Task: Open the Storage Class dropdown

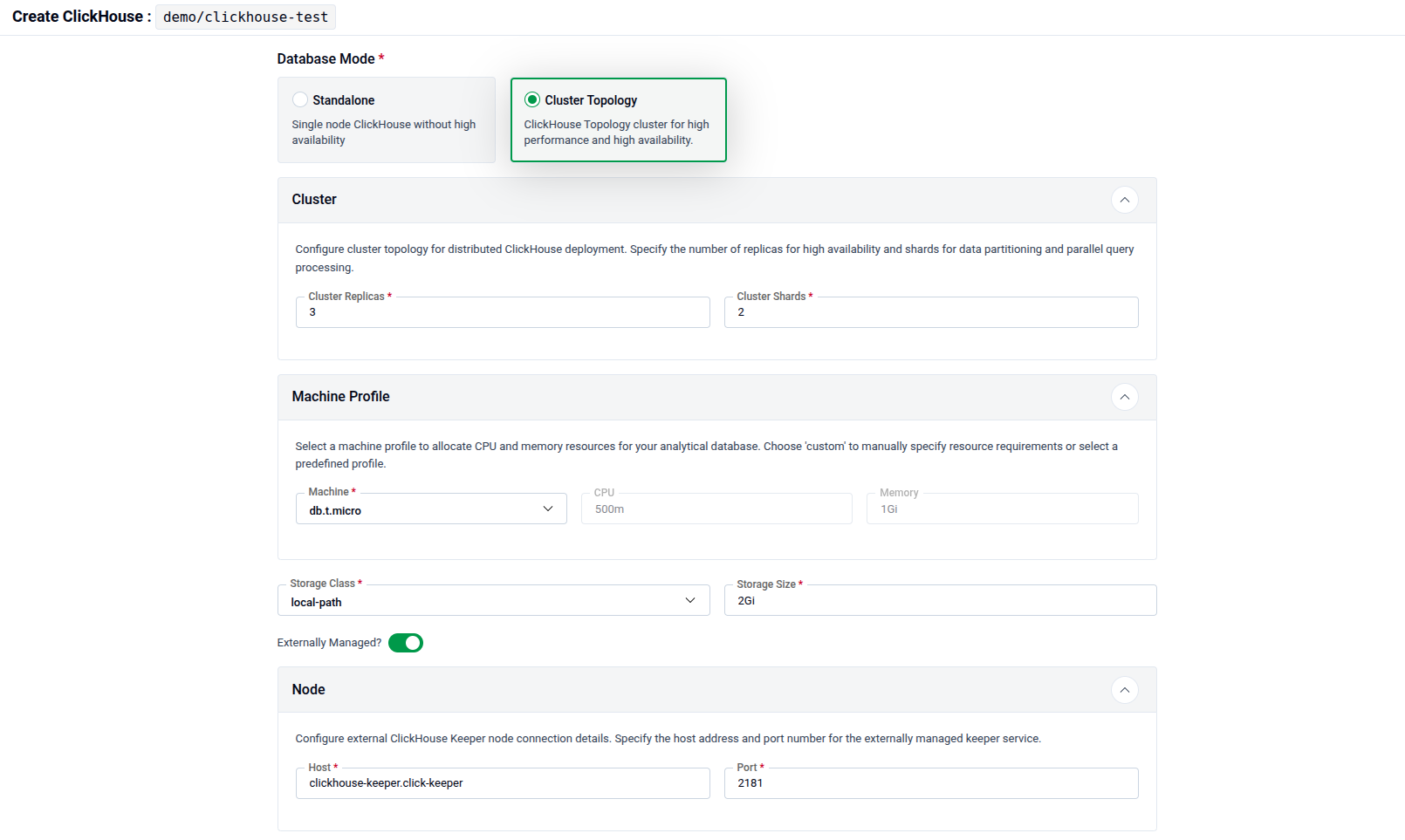Action: point(494,600)
